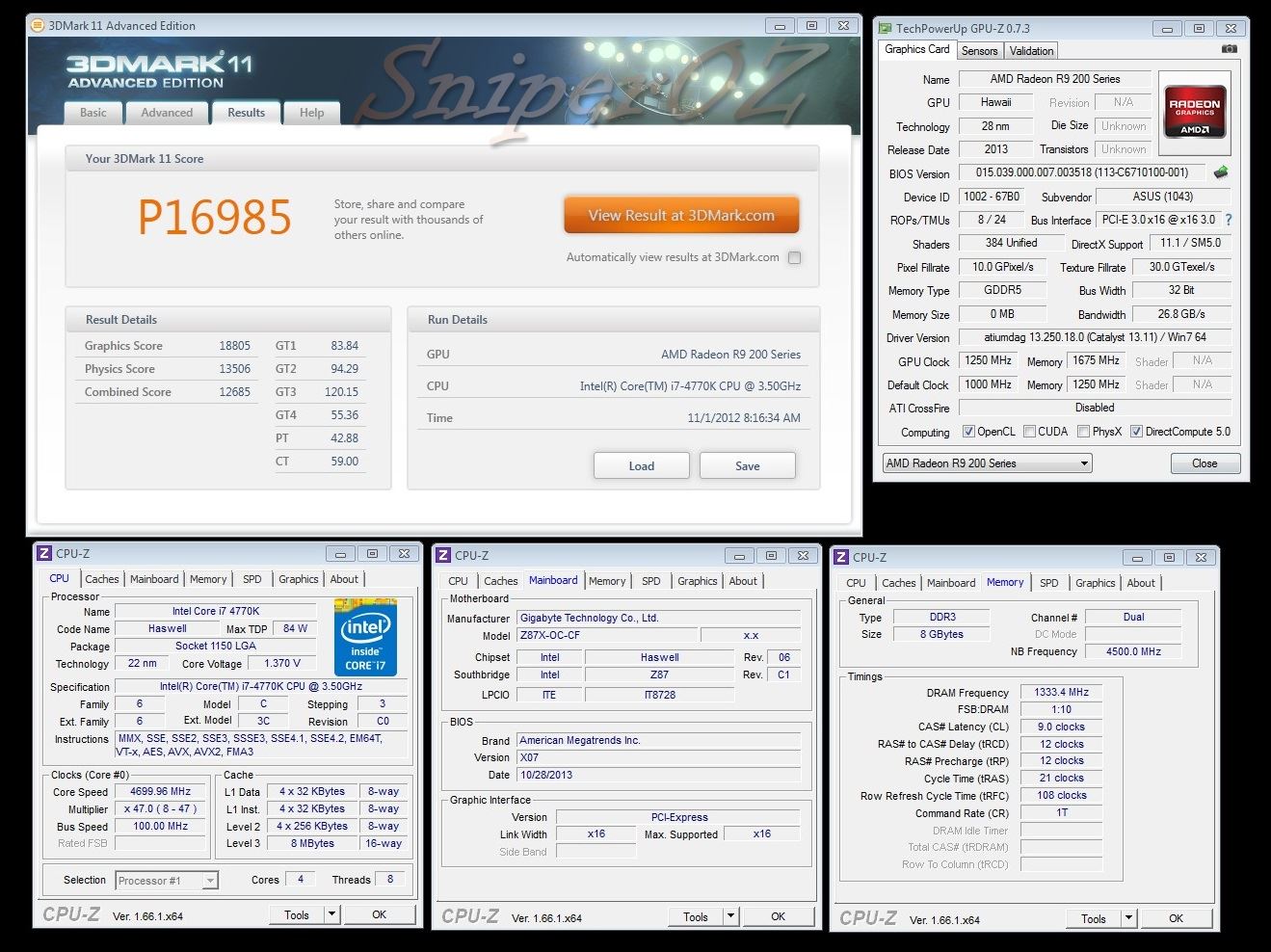
Task: Click the CPU-Z icon of the CPU tab window
Action: click(x=44, y=553)
